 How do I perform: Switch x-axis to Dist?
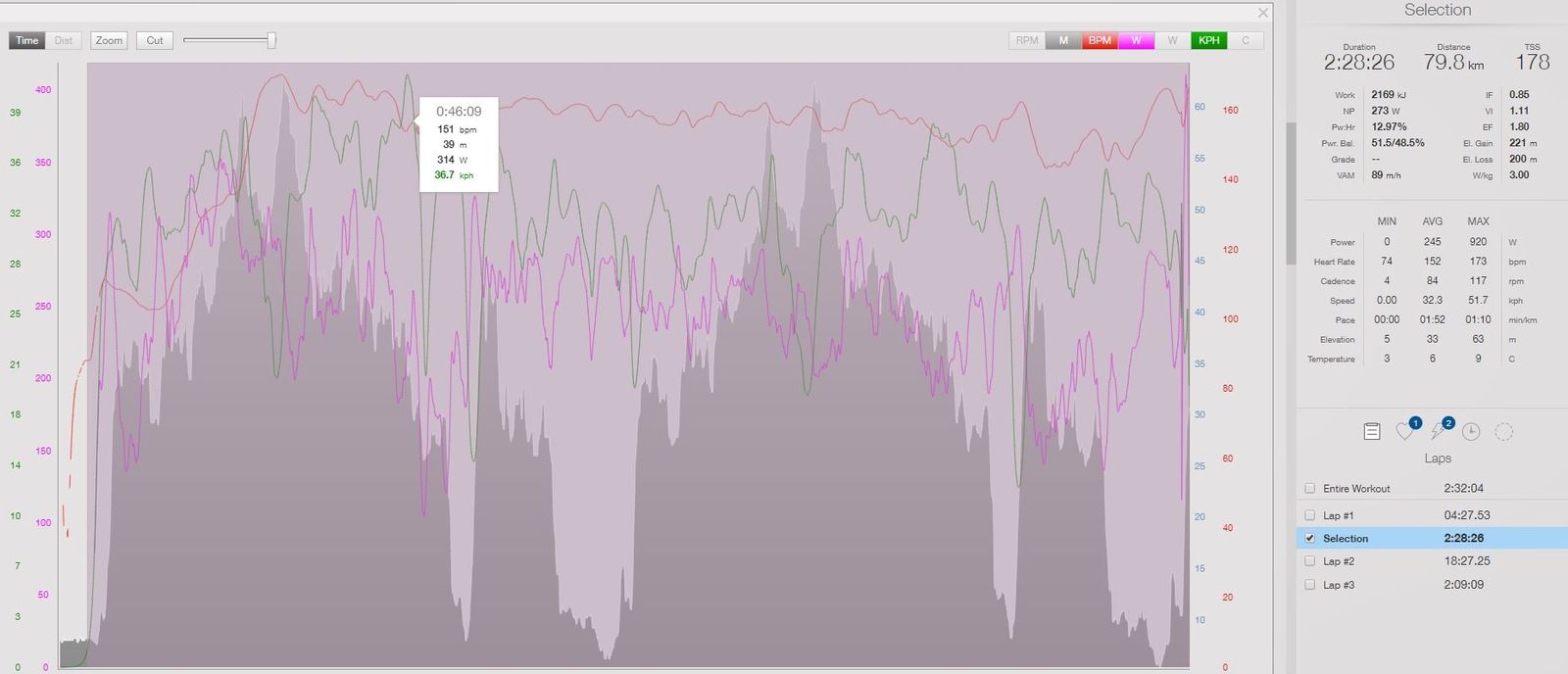64,40
